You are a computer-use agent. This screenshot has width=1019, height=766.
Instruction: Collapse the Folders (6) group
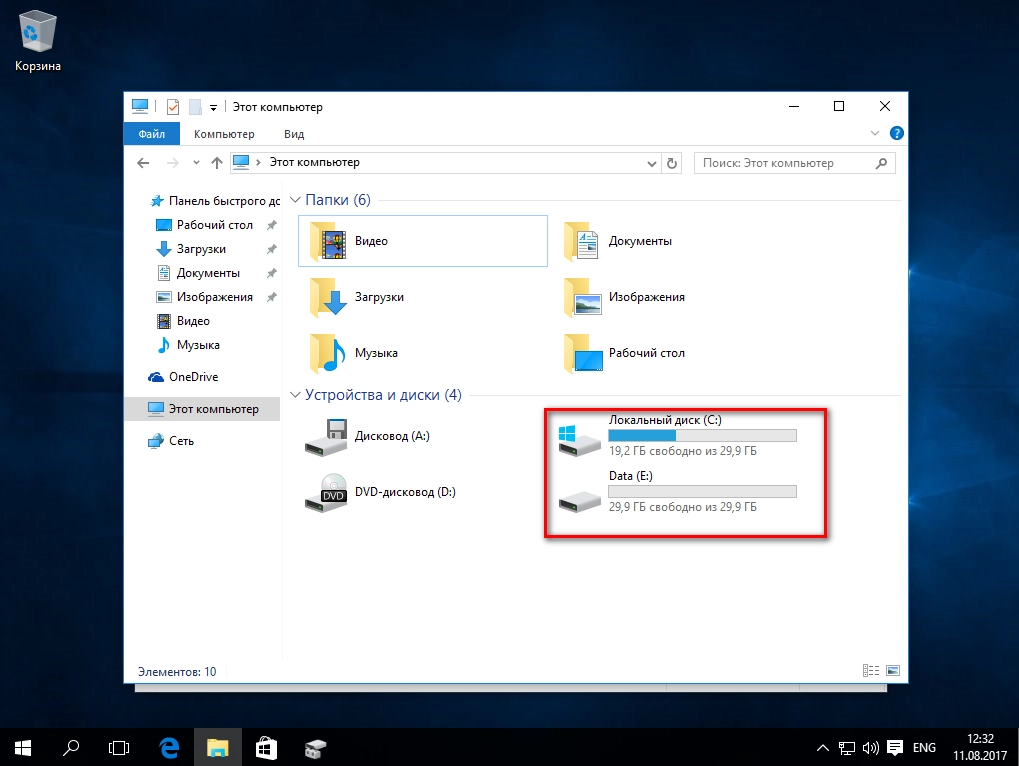(x=295, y=200)
